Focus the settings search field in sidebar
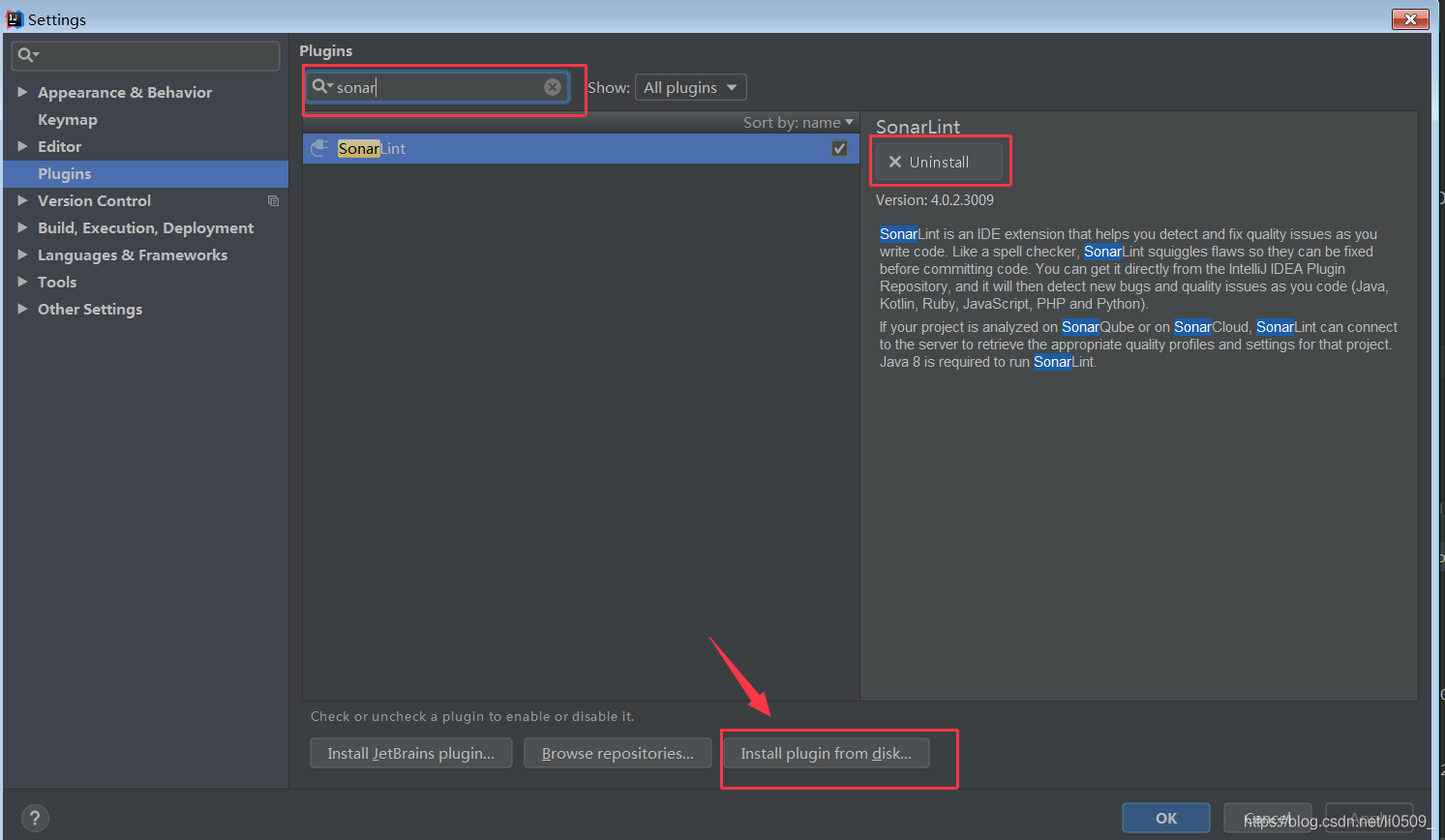The image size is (1445, 840). click(x=146, y=55)
